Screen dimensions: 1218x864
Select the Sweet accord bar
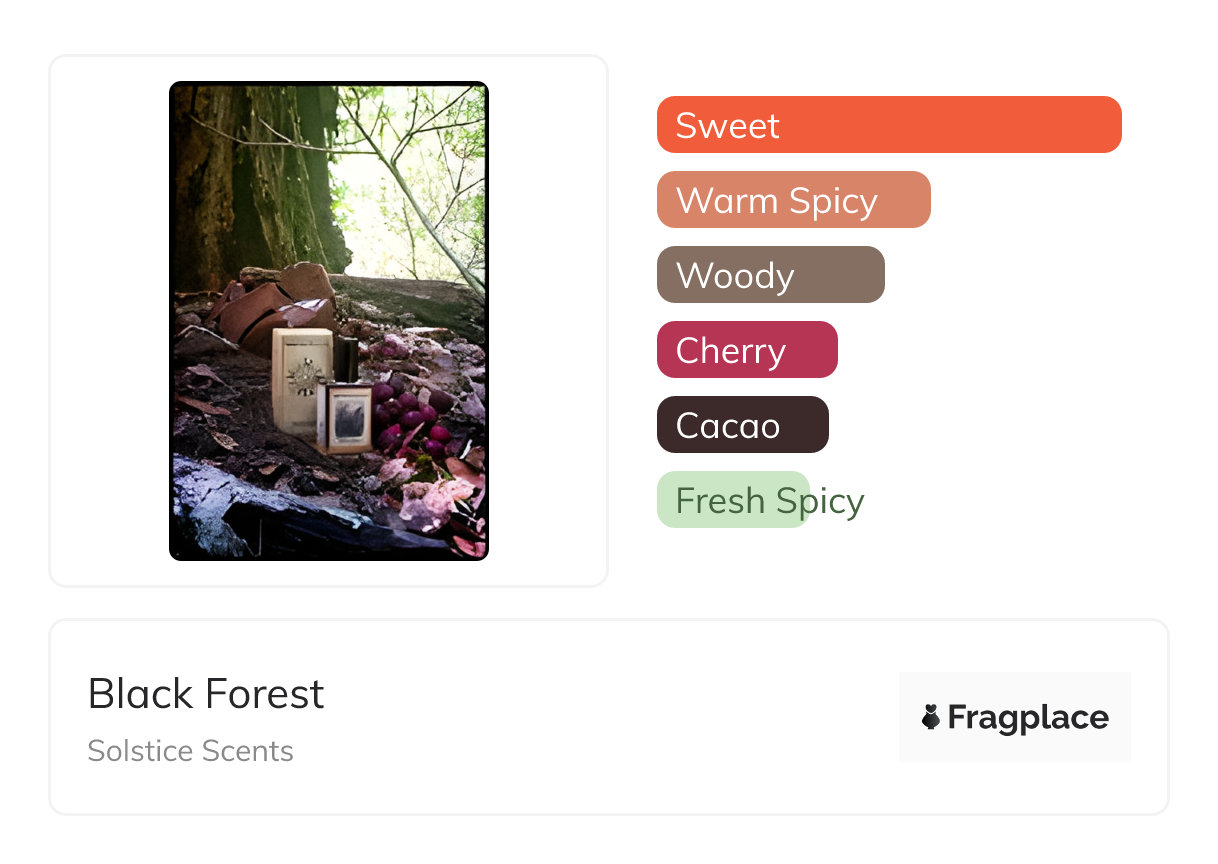point(888,125)
